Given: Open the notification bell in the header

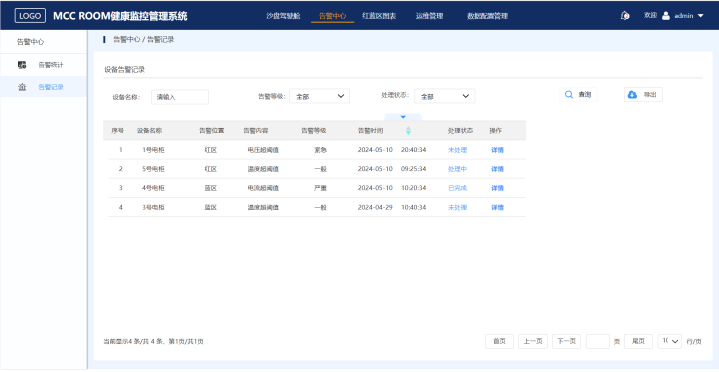Looking at the screenshot, I should [x=625, y=16].
